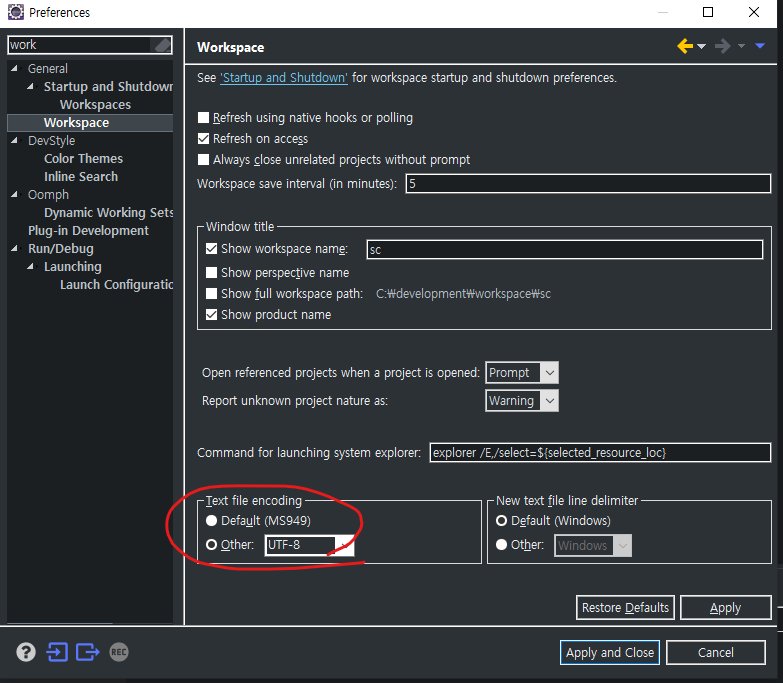Image resolution: width=783 pixels, height=683 pixels.
Task: Click the Workspace page title heading
Action: click(x=231, y=47)
